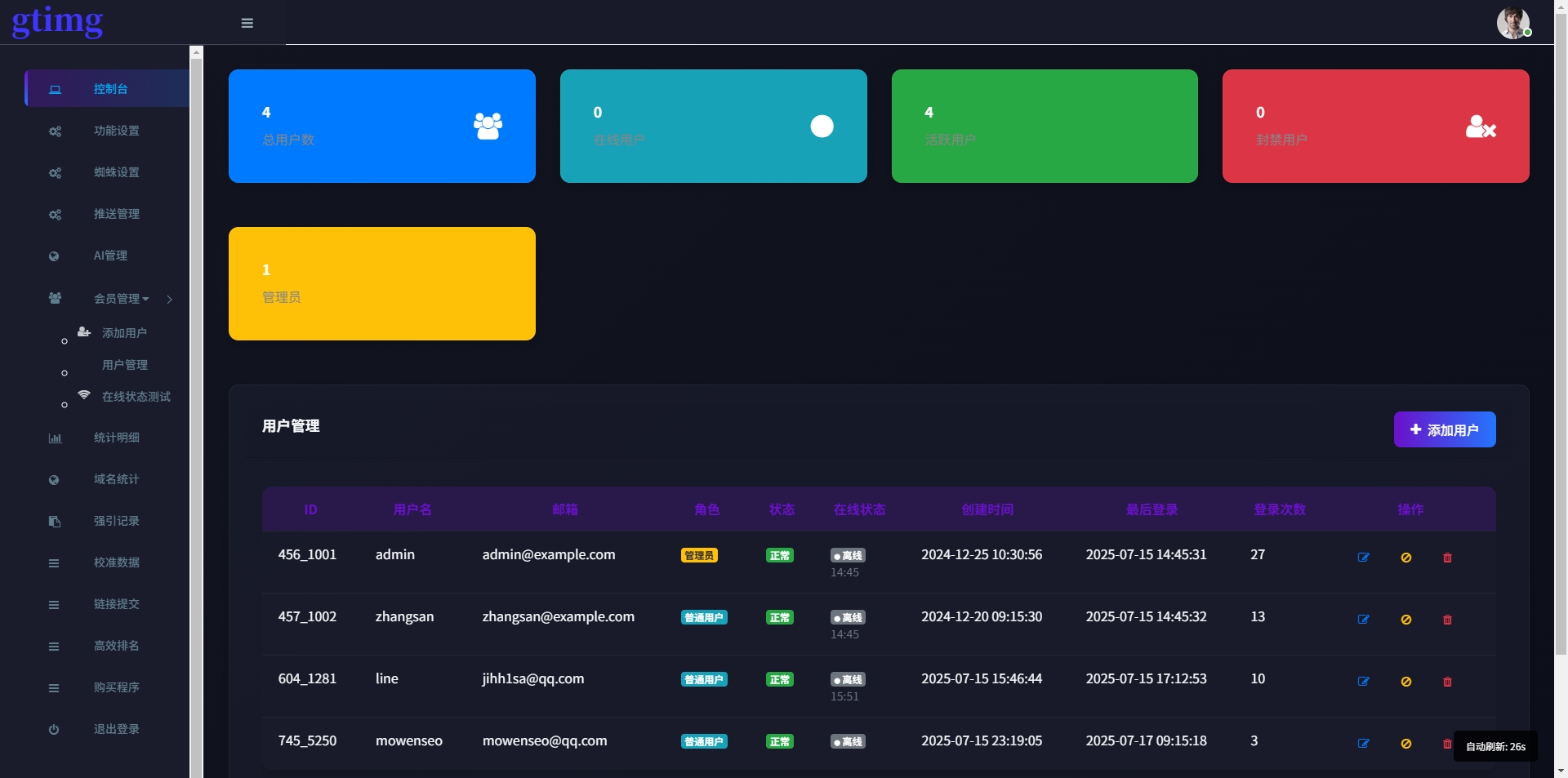Ban the line user via ban icon
Screen dimensions: 1568x778
point(1406,682)
